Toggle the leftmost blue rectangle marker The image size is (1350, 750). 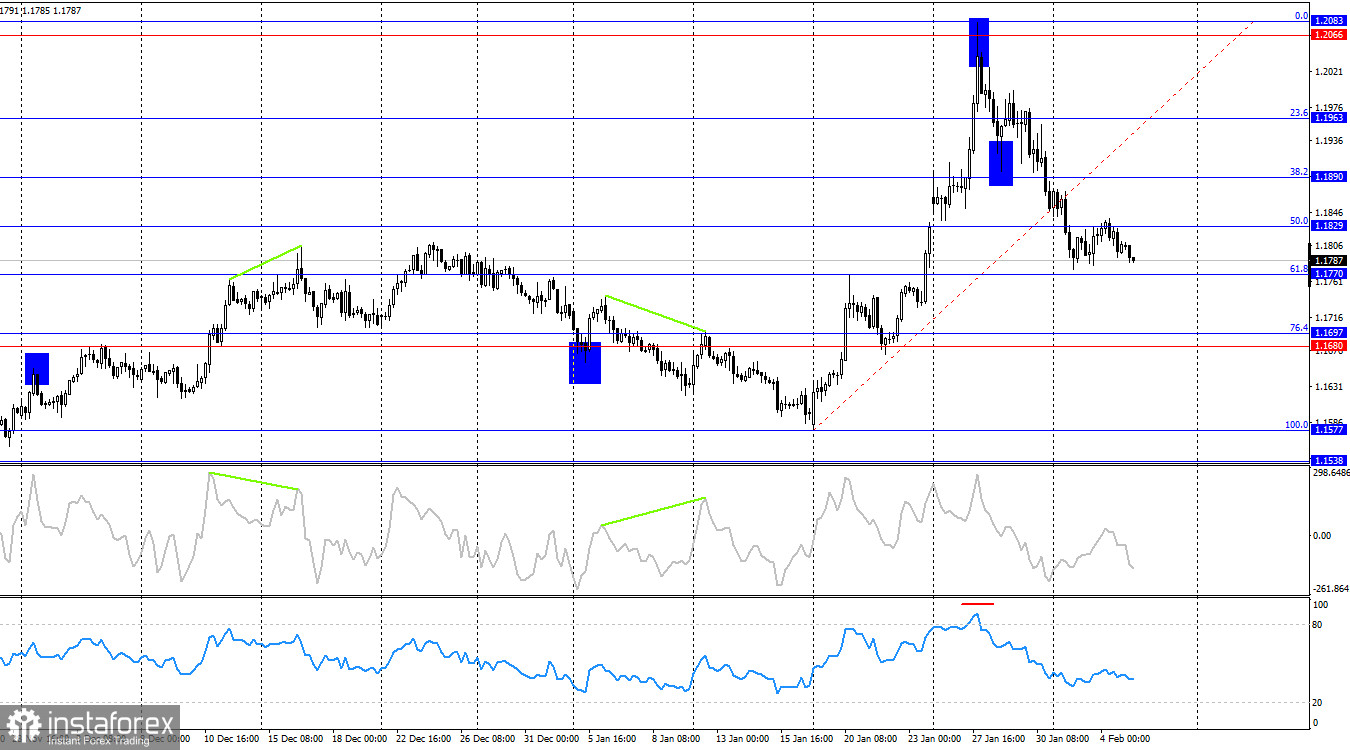click(x=36, y=370)
